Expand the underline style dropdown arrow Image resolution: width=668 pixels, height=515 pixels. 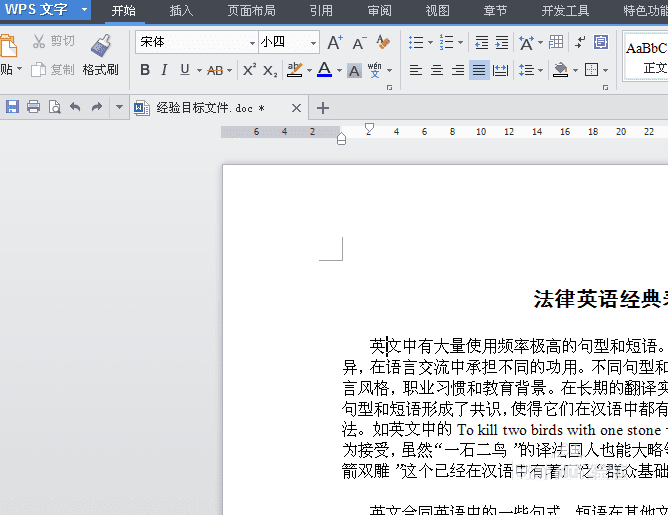click(199, 70)
